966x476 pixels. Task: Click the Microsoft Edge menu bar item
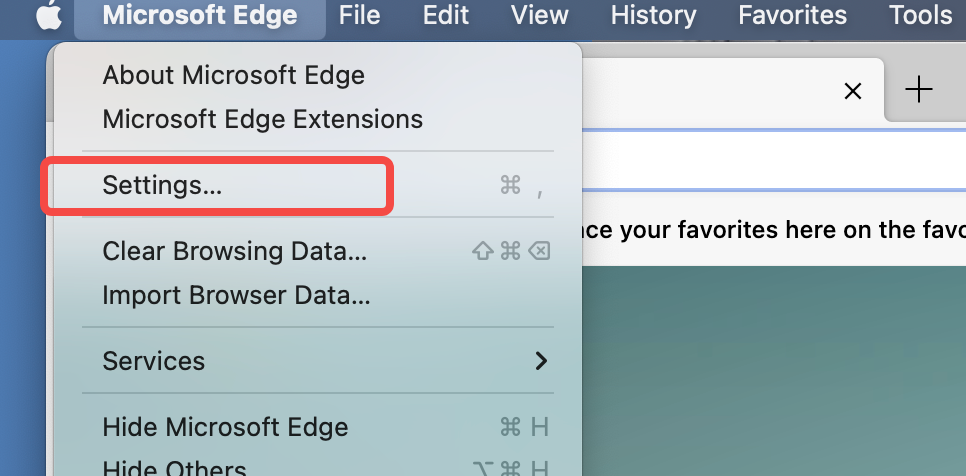199,16
